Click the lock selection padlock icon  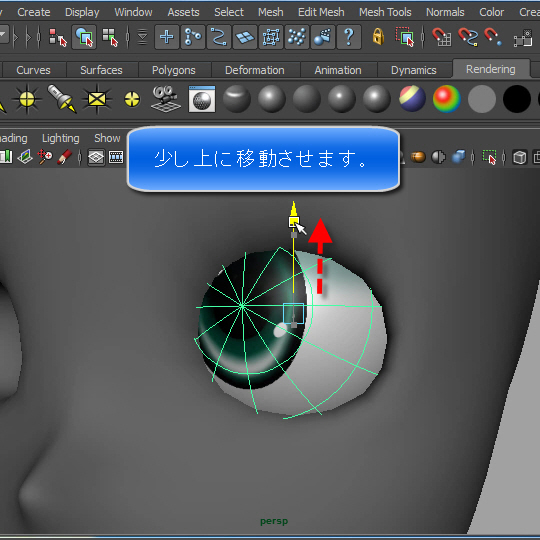point(378,36)
